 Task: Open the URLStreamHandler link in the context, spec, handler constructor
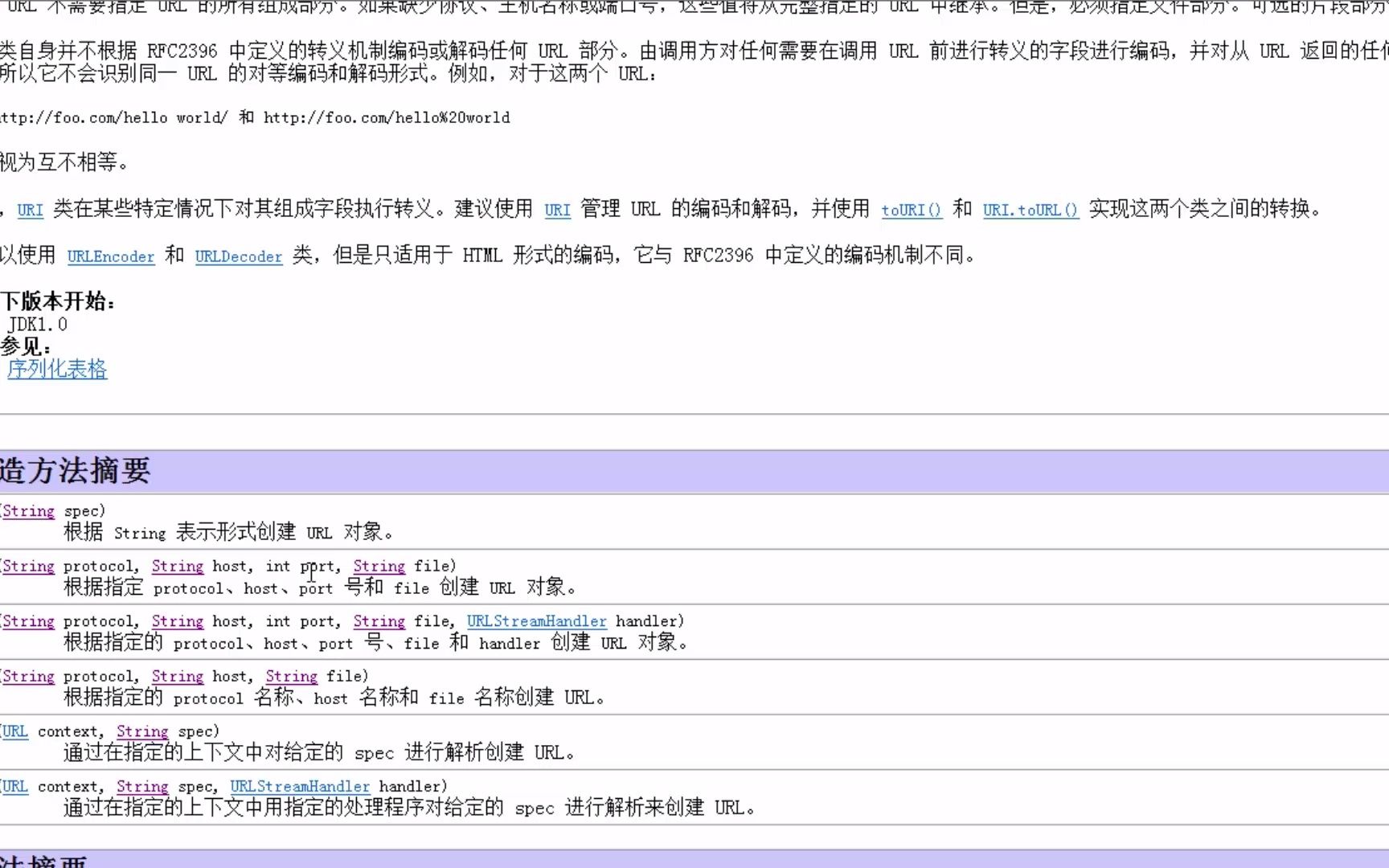(300, 787)
